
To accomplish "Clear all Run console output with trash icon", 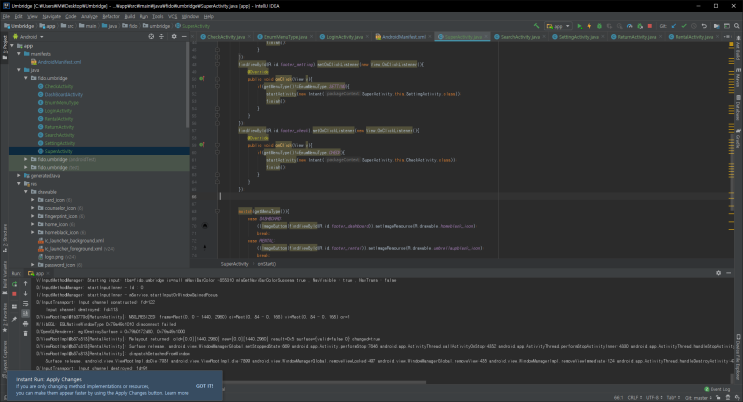I will point(26,334).
